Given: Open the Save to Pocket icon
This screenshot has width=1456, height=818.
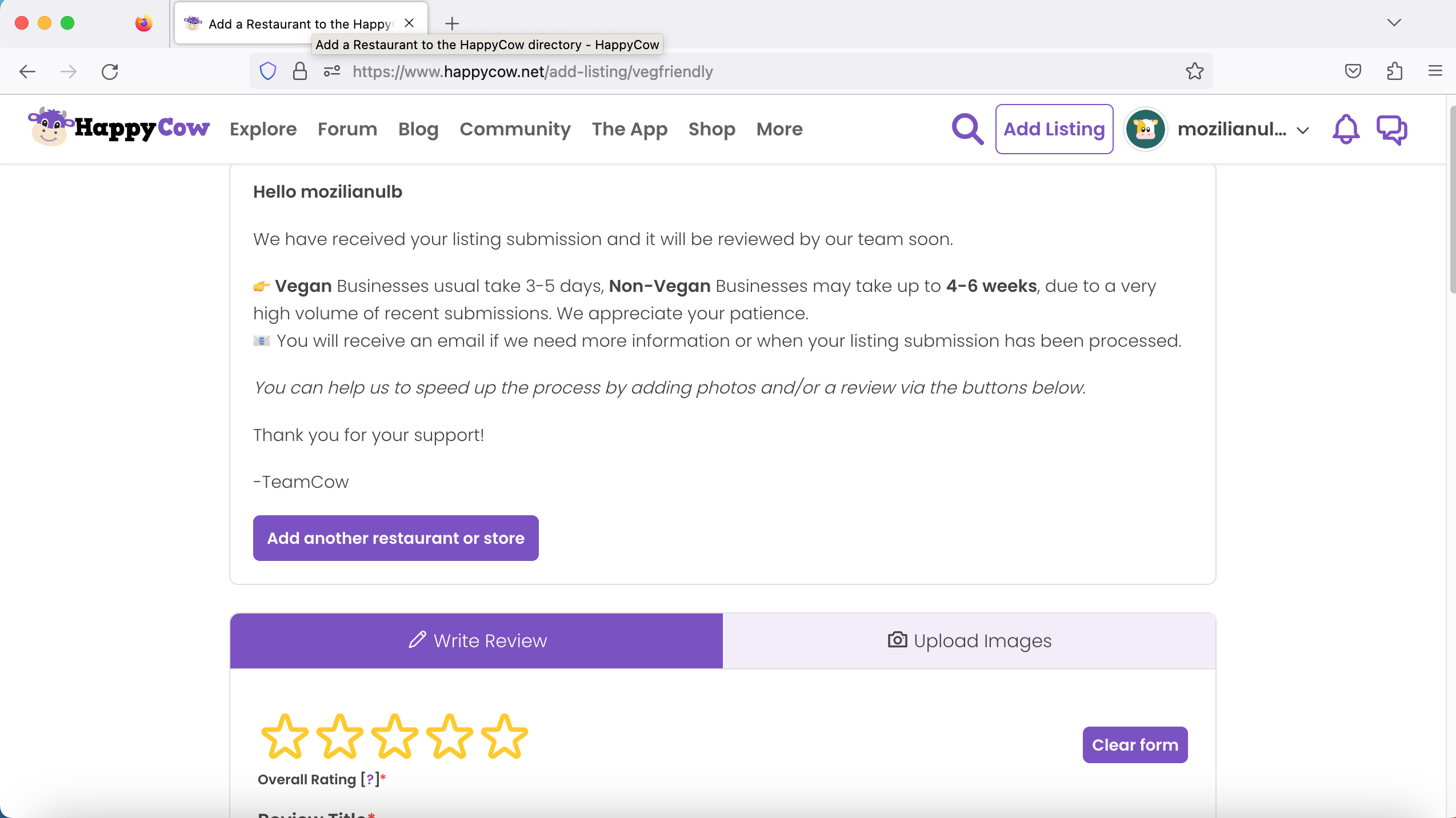Looking at the screenshot, I should [x=1353, y=71].
